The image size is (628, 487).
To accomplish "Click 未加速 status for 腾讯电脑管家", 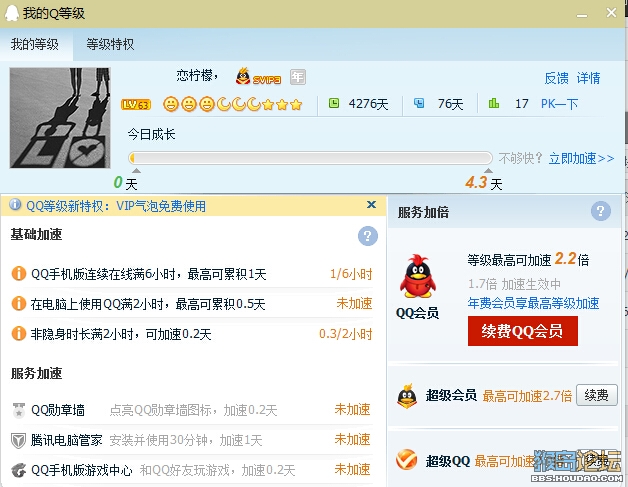I will pos(352,440).
